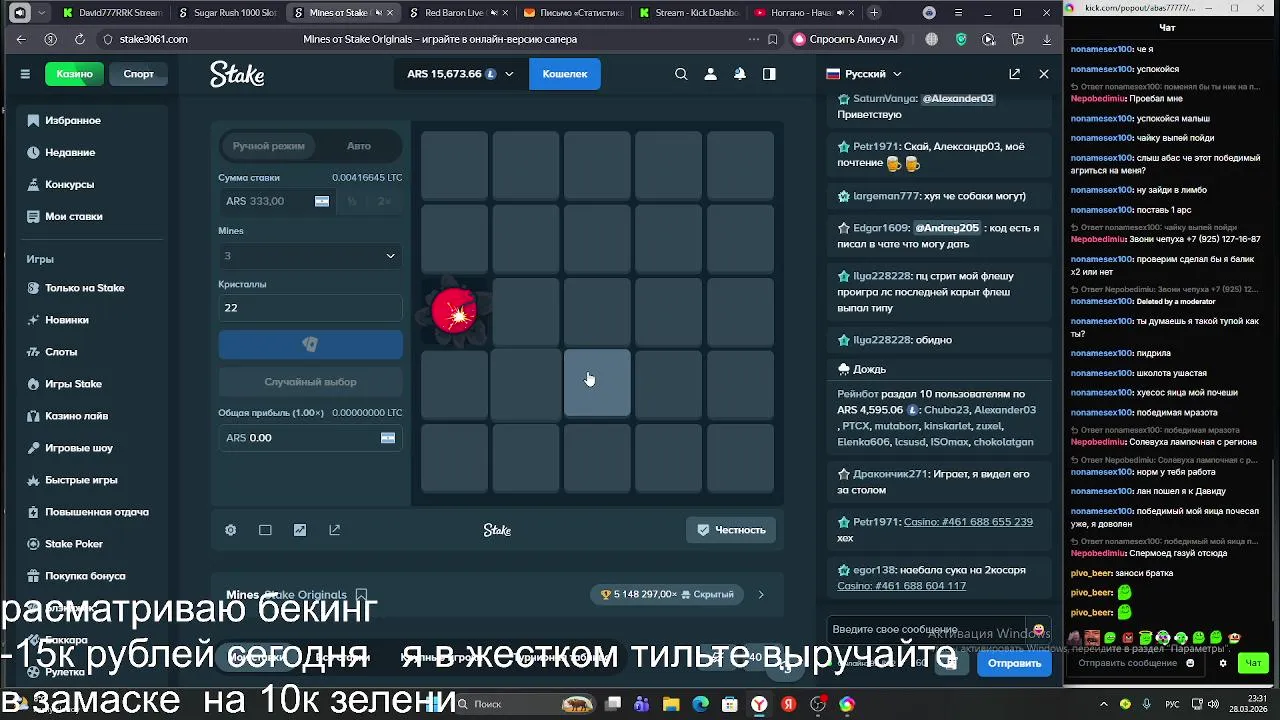The width and height of the screenshot is (1280, 720).
Task: Switch to Sugar Rush 1000 tab
Action: click(x=228, y=13)
